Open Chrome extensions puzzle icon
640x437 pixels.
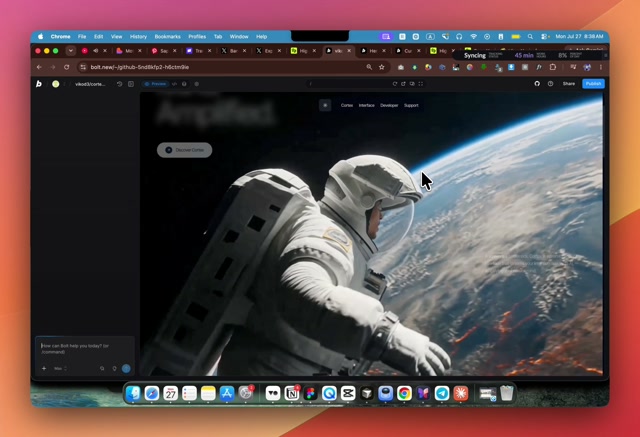(553, 67)
